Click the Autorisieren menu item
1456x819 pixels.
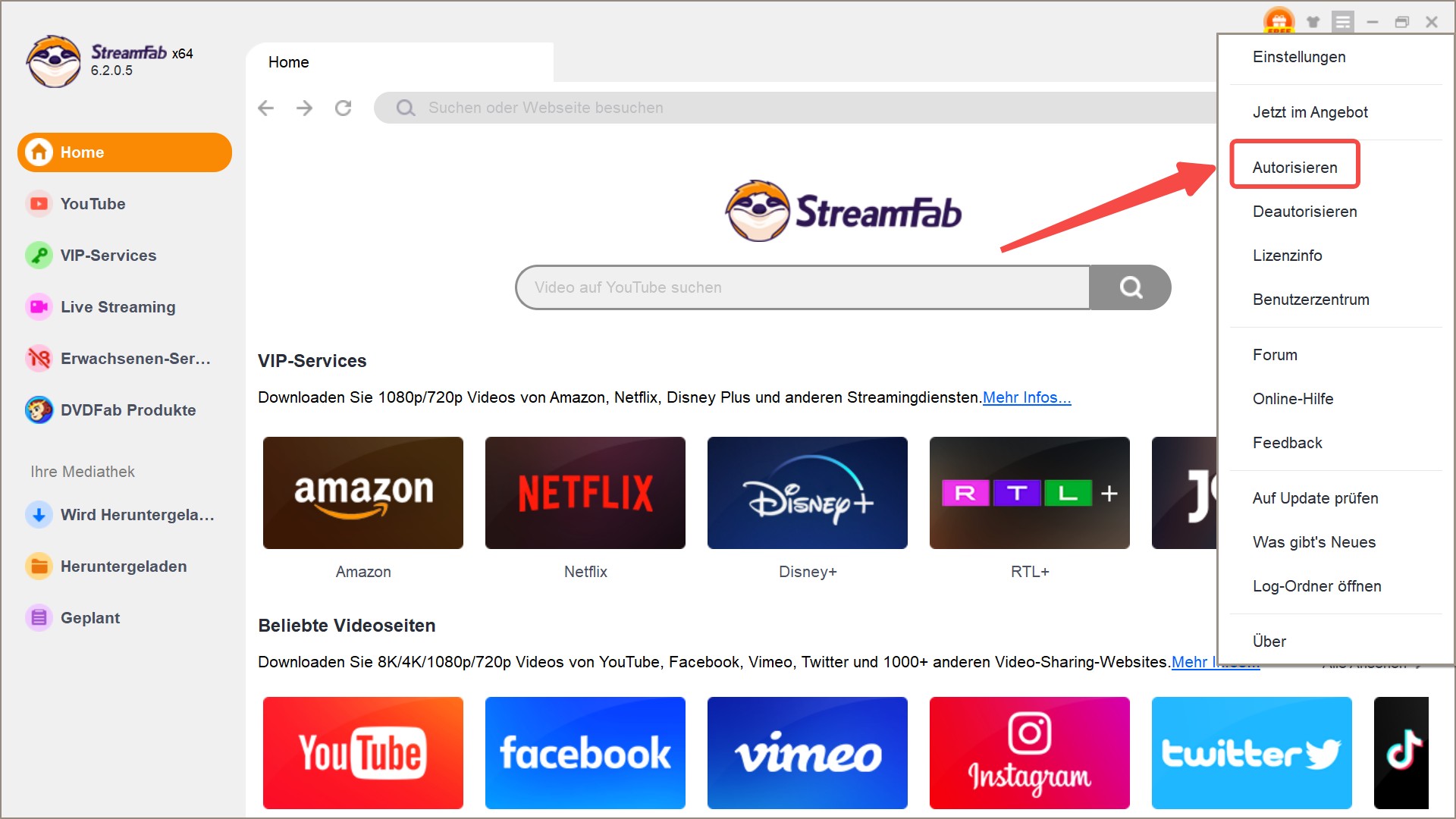click(x=1295, y=167)
